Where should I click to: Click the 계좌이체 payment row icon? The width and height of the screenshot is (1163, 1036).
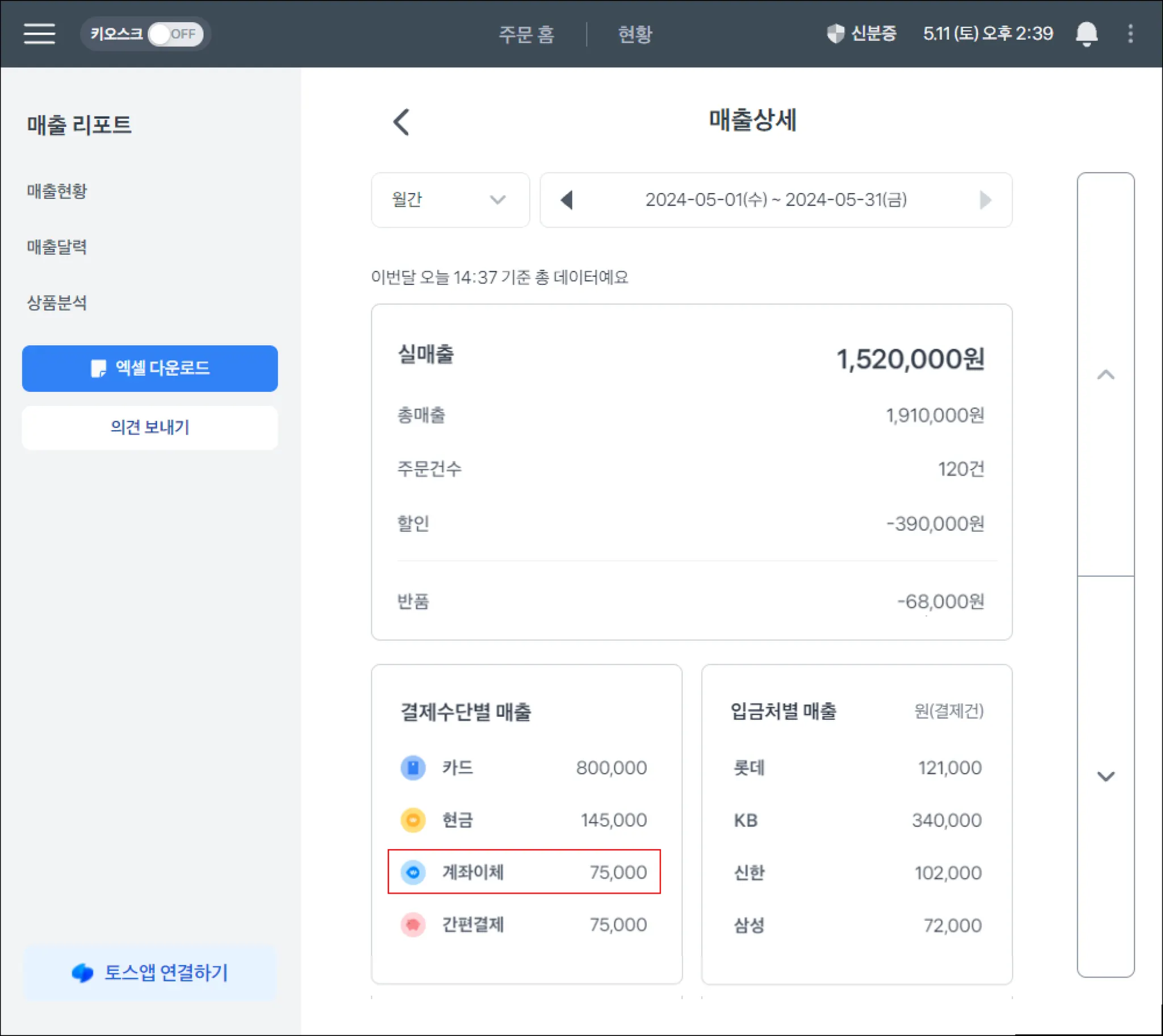point(413,872)
